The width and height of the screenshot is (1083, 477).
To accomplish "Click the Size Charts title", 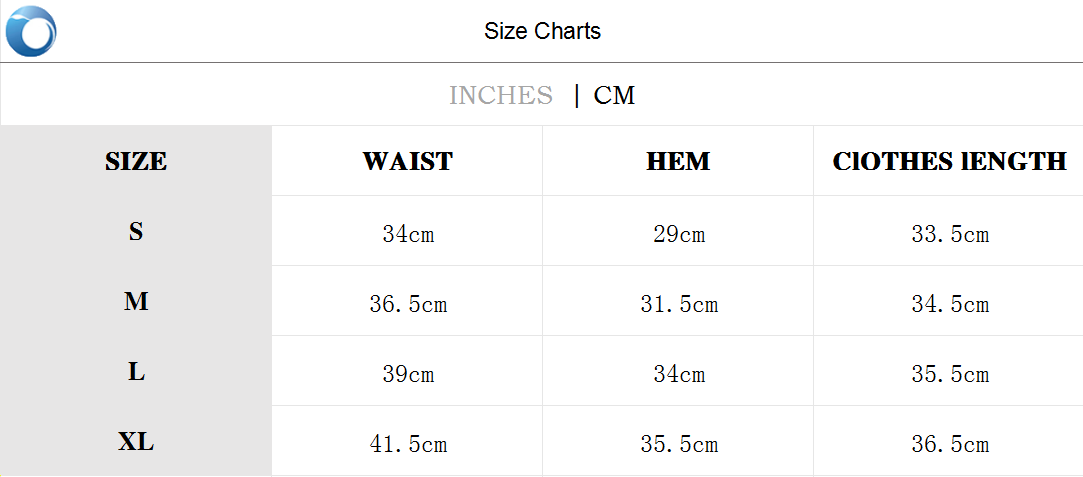I will pyautogui.click(x=542, y=31).
